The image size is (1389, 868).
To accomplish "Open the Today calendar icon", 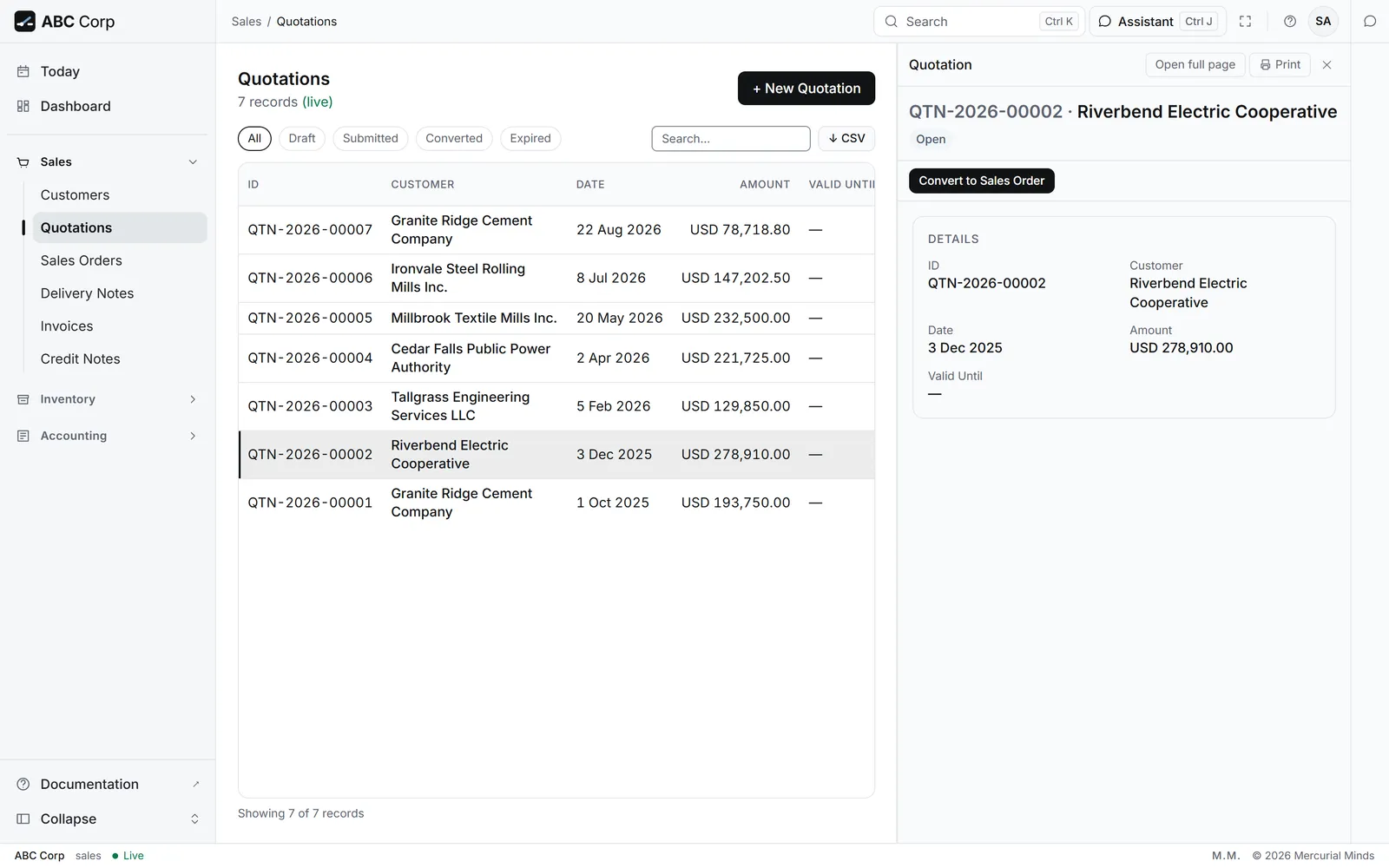I will [23, 72].
